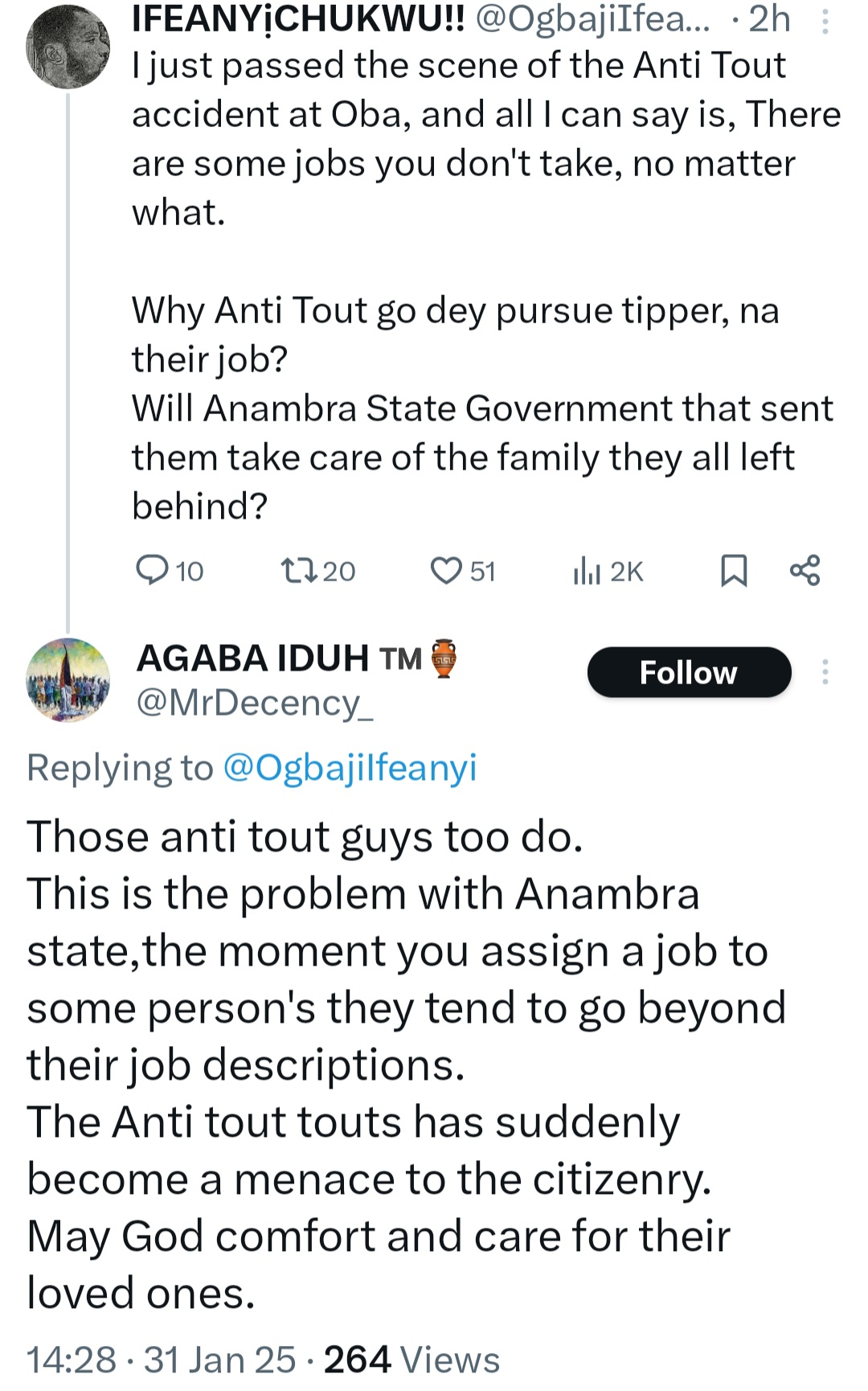This screenshot has width=868, height=1391.
Task: Tap the 264 Views count
Action: pos(411,1360)
